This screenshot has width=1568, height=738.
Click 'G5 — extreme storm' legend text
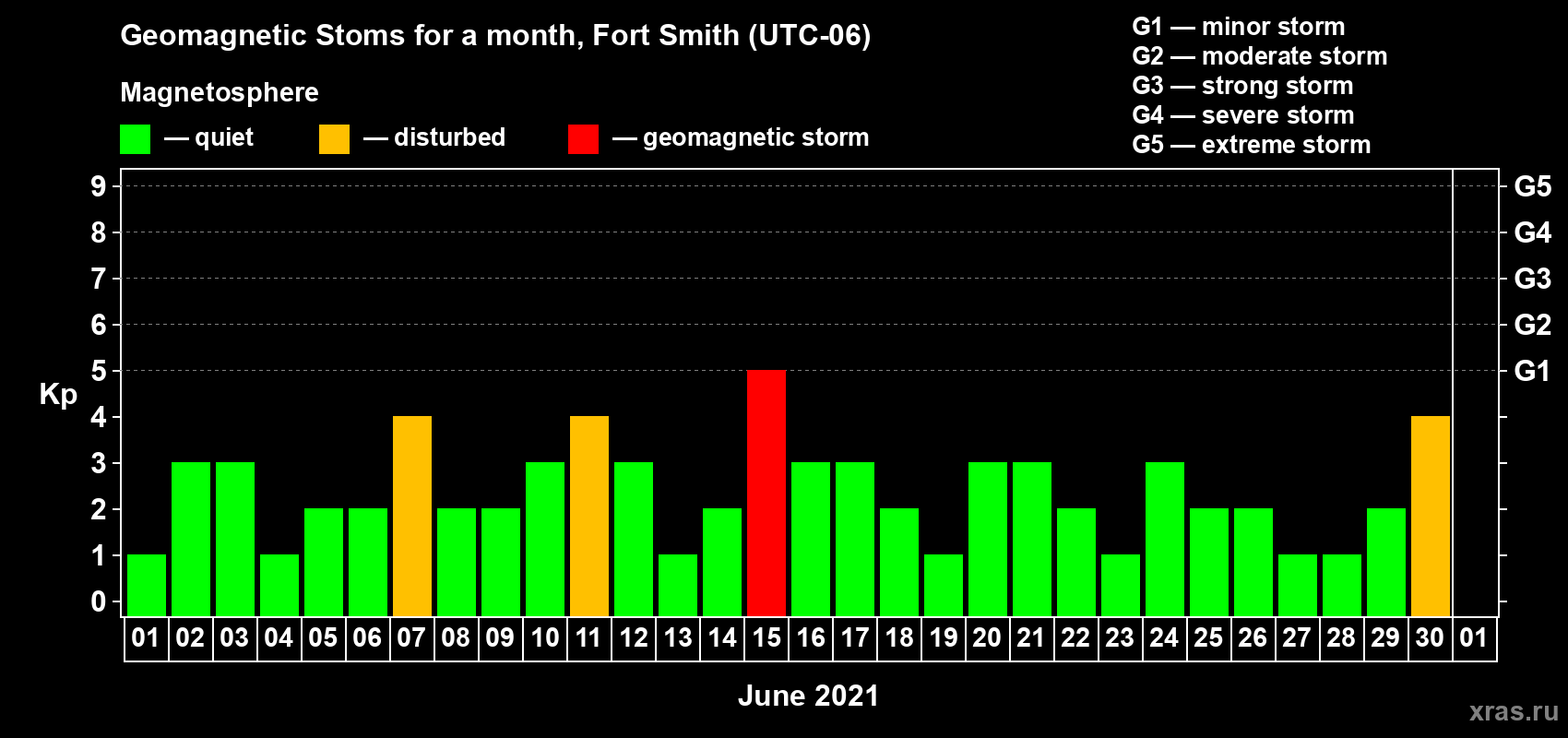coord(1252,145)
